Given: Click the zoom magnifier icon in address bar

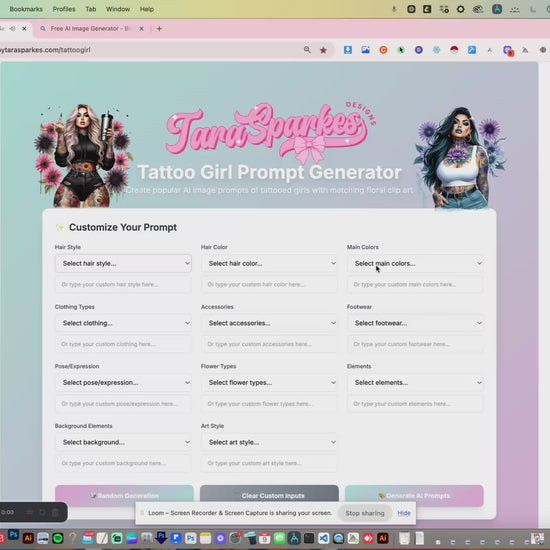Looking at the screenshot, I should pos(307,50).
